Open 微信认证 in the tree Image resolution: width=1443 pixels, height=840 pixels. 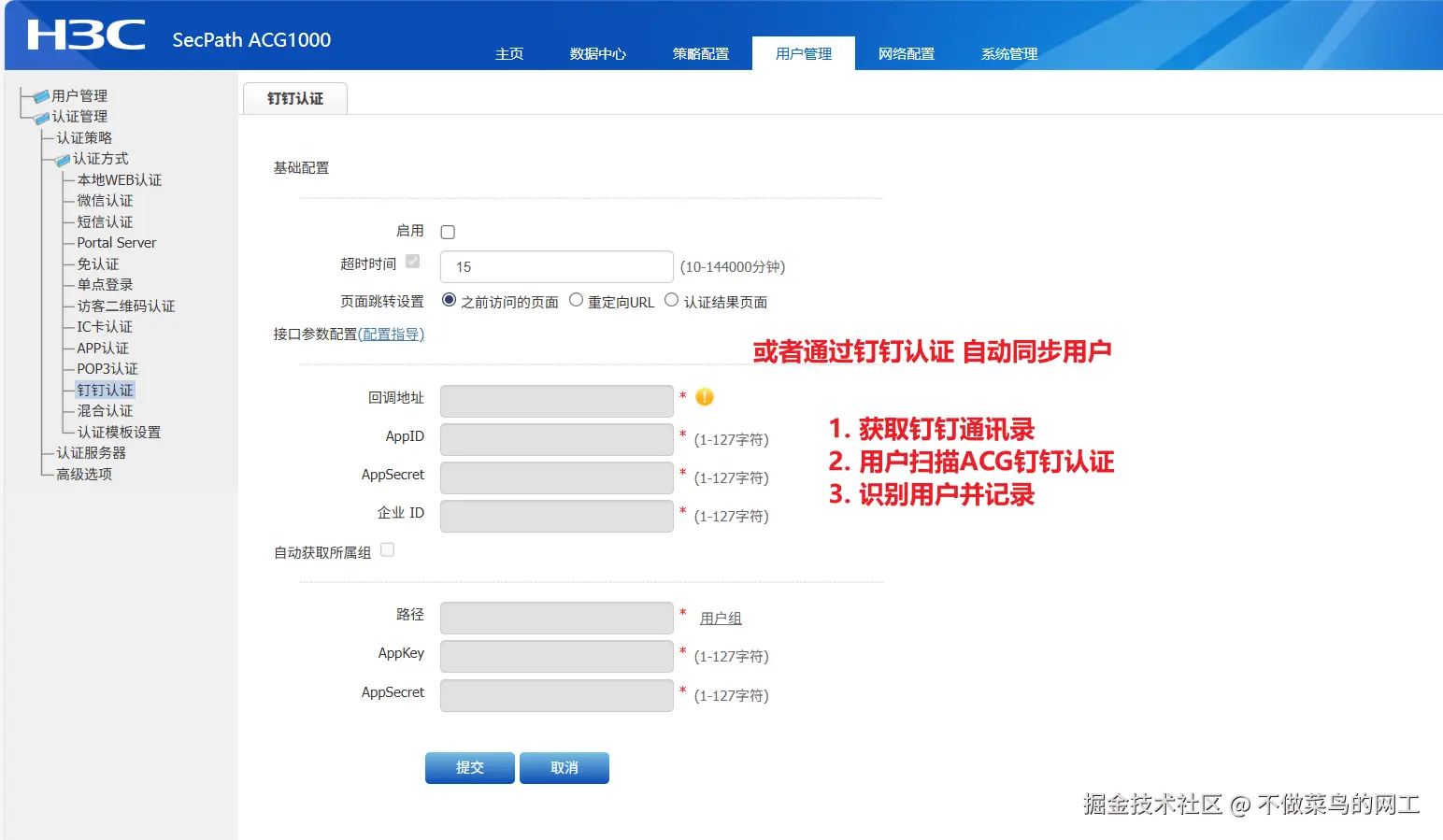click(105, 201)
